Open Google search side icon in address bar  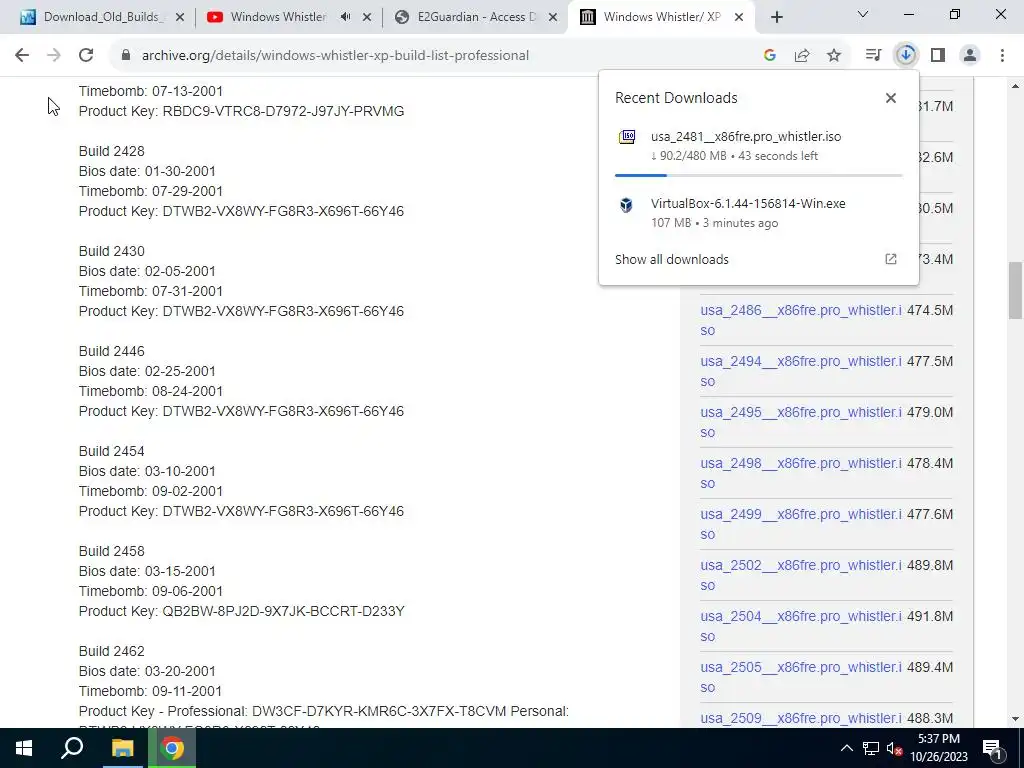pyautogui.click(x=770, y=56)
